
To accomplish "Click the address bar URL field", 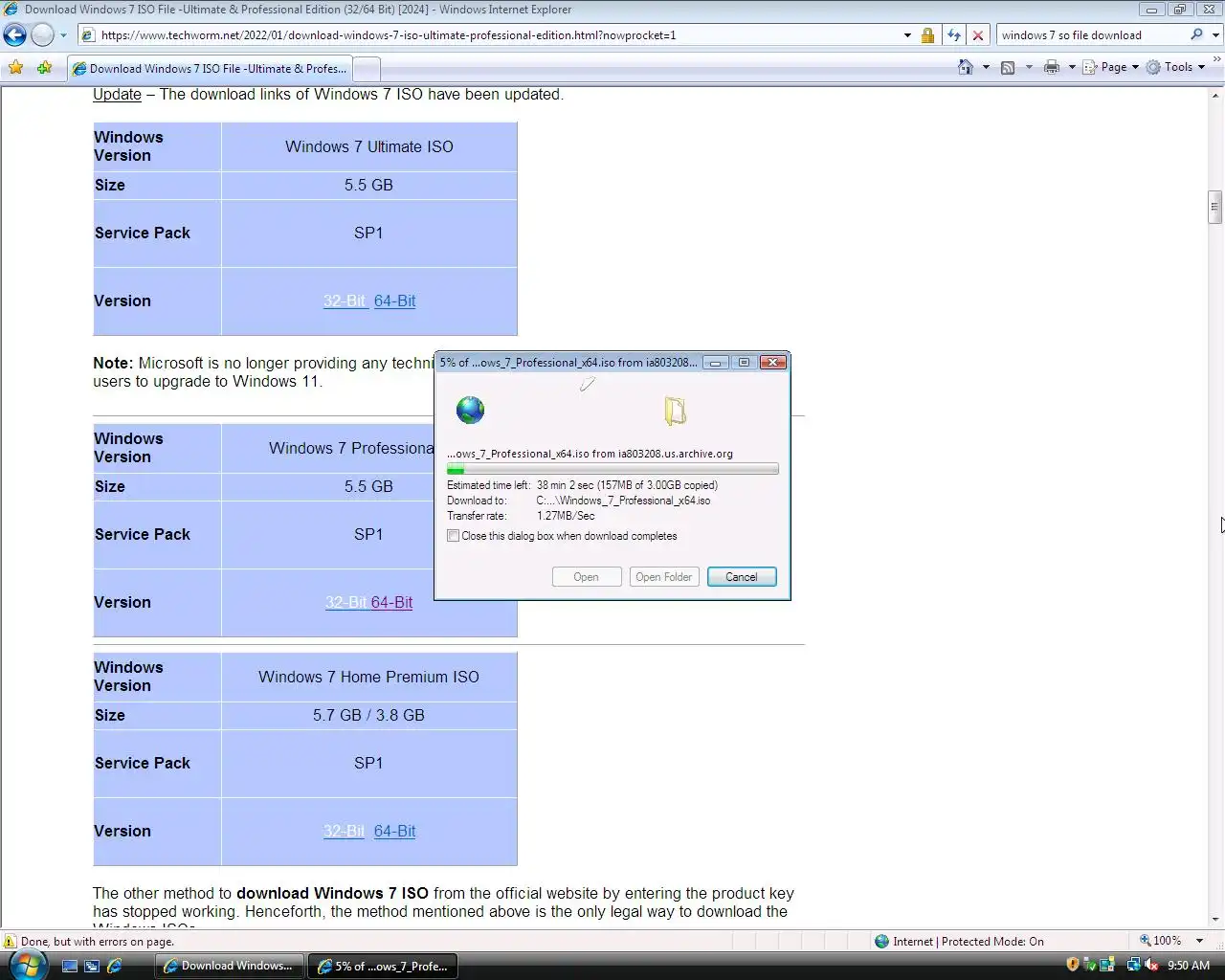I will [x=490, y=35].
